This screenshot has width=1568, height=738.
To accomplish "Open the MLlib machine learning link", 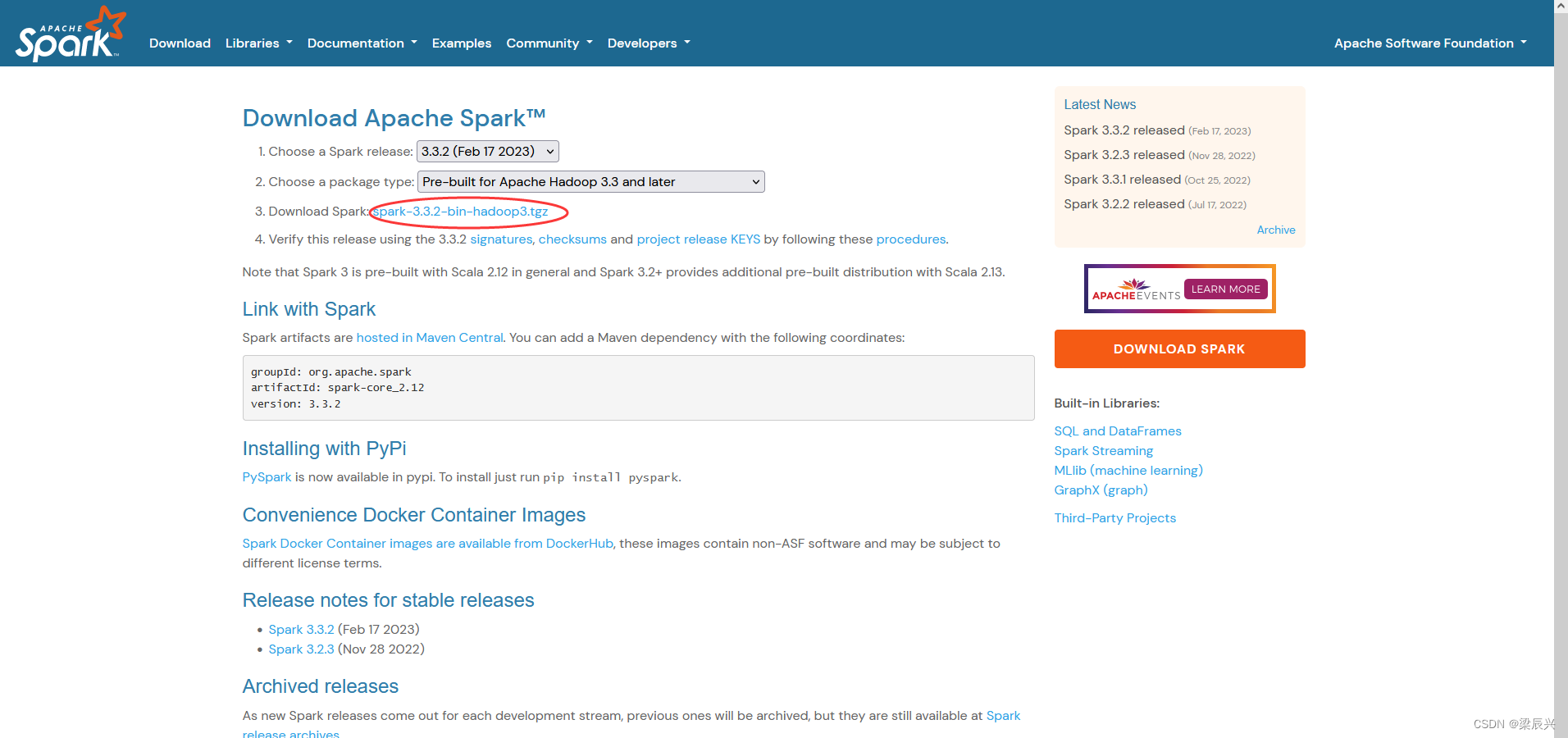I will point(1128,470).
